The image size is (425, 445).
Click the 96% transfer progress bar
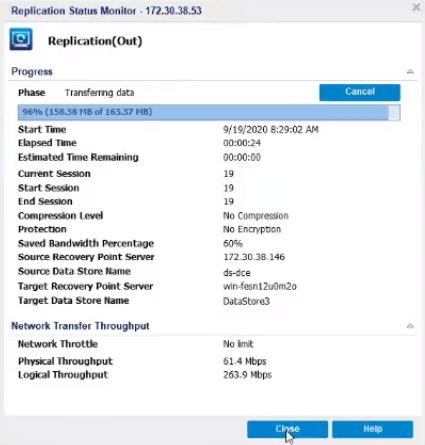(209, 112)
